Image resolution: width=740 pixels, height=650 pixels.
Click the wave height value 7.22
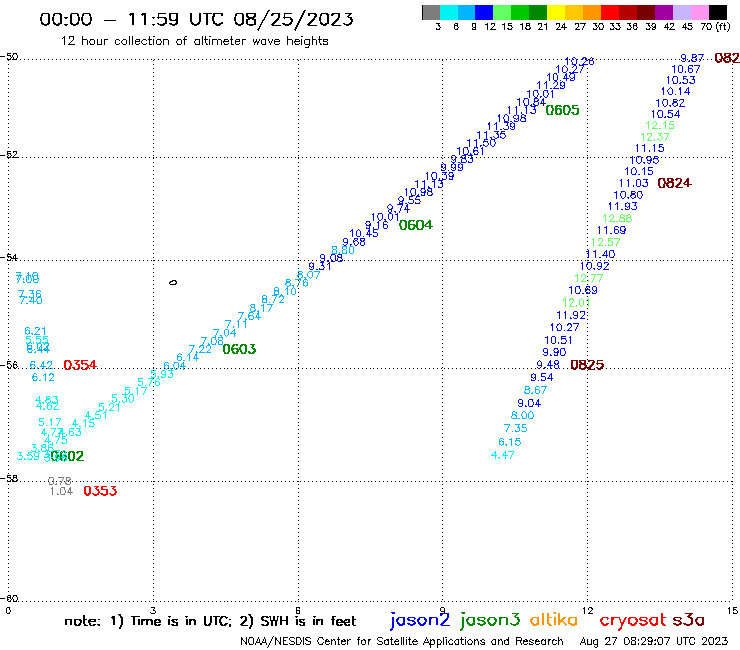pos(200,349)
